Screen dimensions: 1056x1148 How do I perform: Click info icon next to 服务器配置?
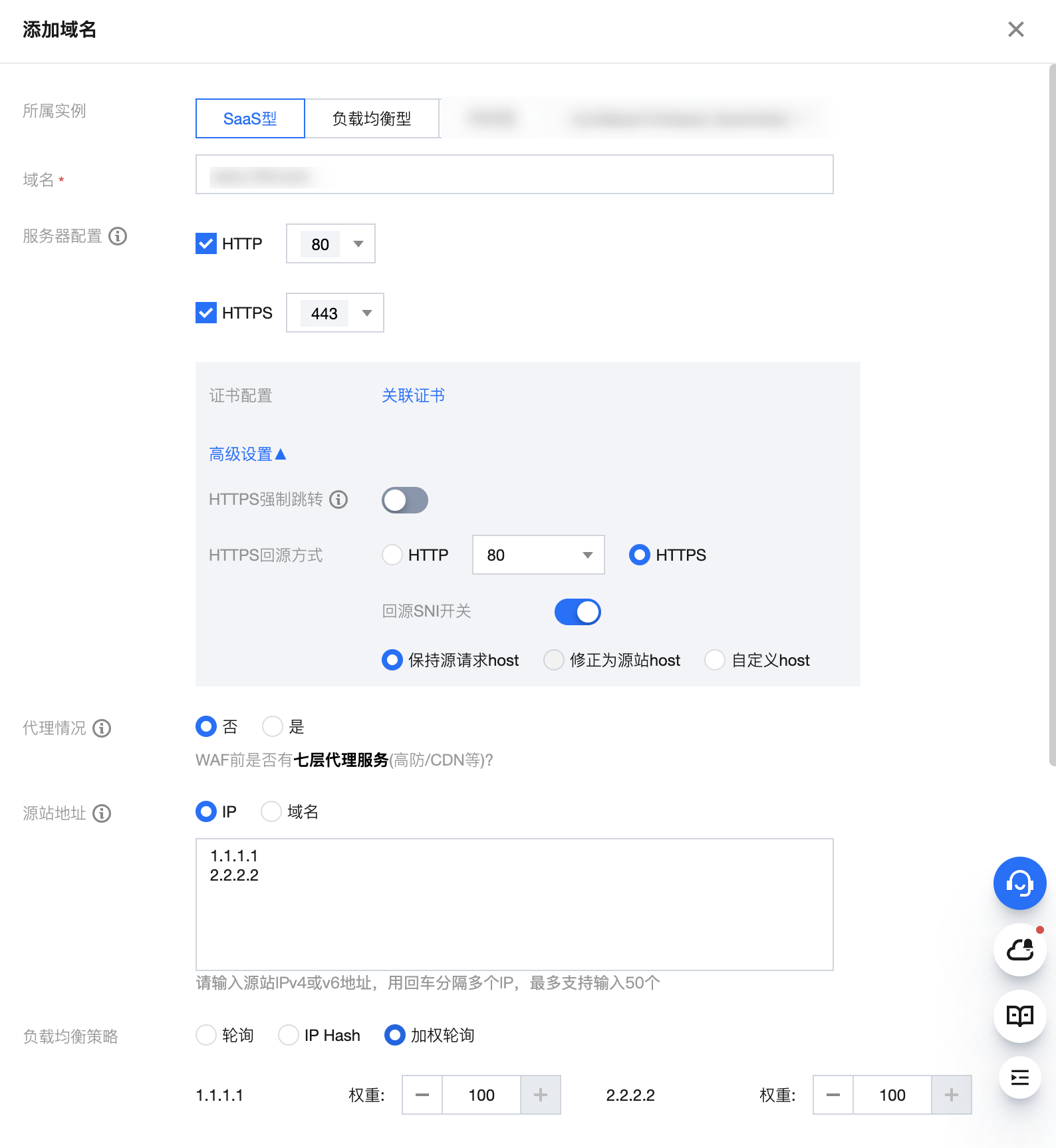[x=118, y=236]
